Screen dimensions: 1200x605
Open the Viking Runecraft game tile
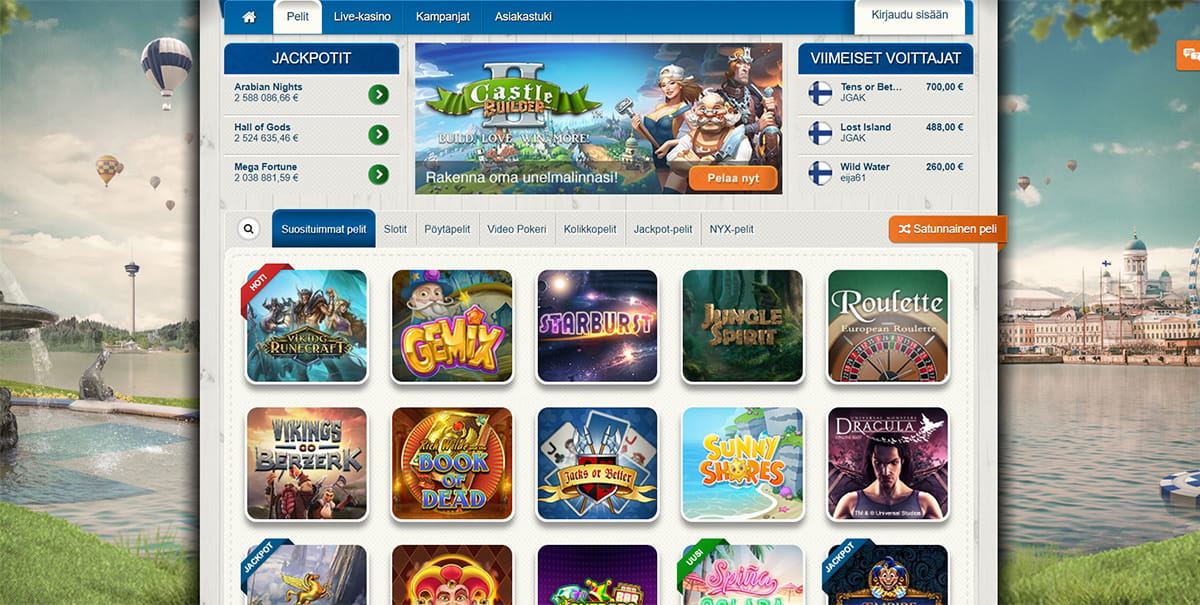(306, 326)
